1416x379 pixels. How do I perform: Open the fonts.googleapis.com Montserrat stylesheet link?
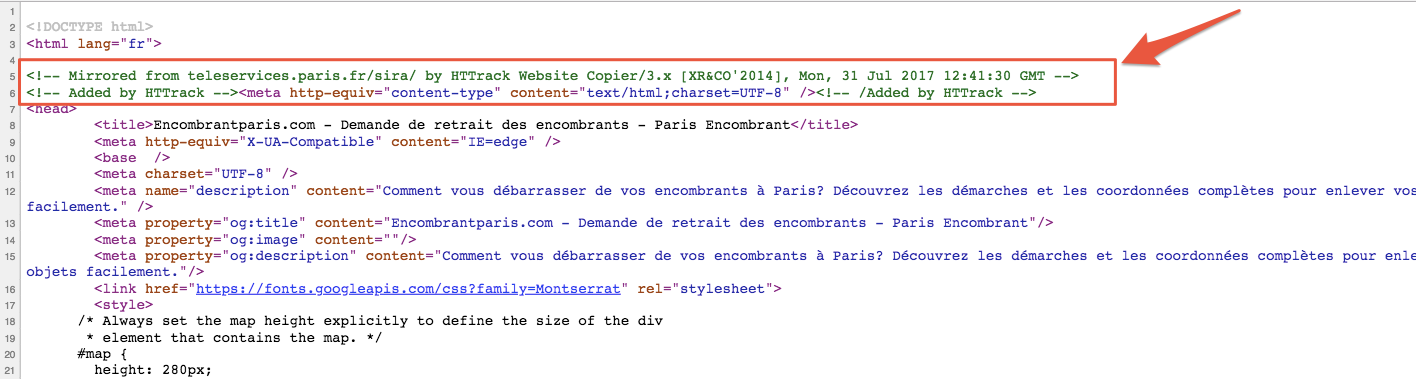(x=410, y=288)
